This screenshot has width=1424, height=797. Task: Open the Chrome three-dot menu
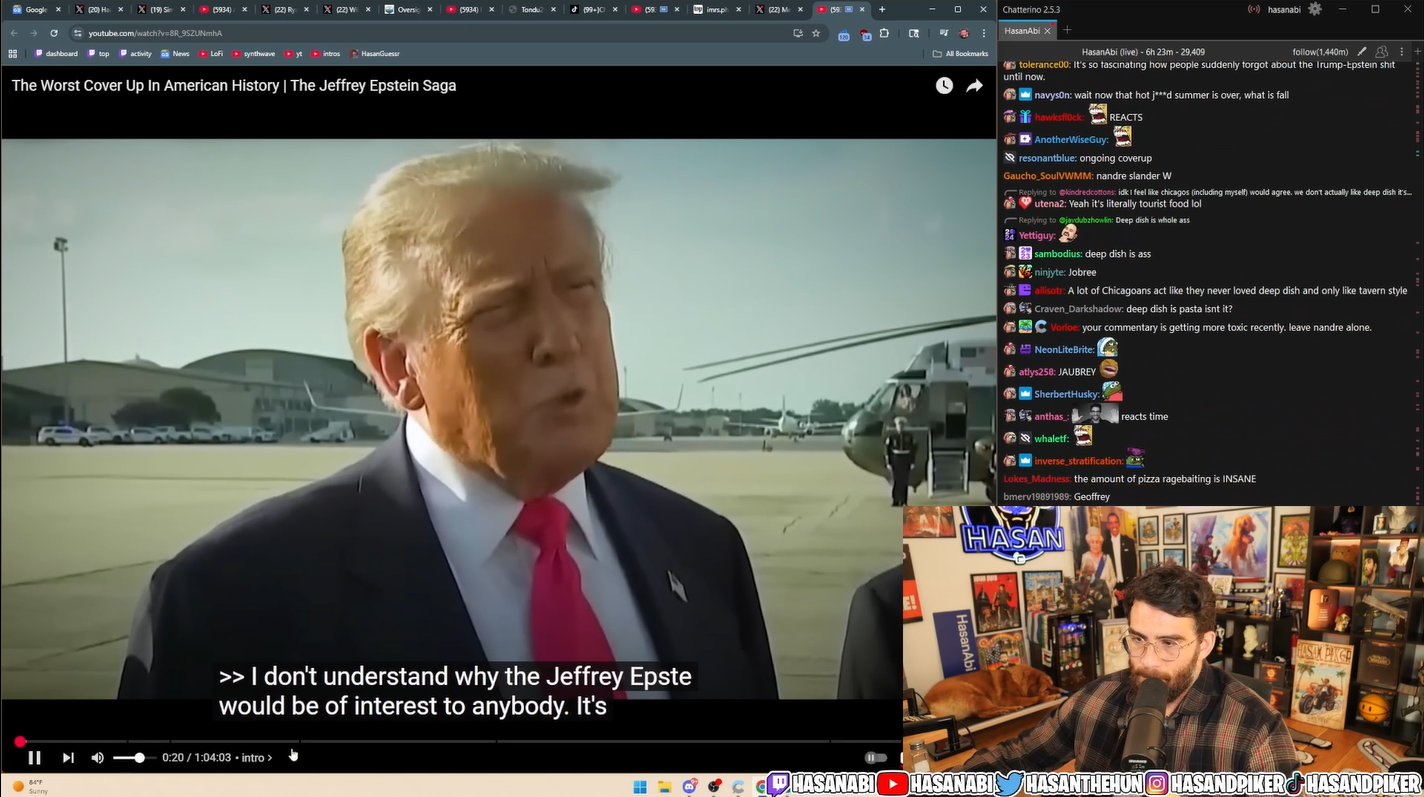984,33
